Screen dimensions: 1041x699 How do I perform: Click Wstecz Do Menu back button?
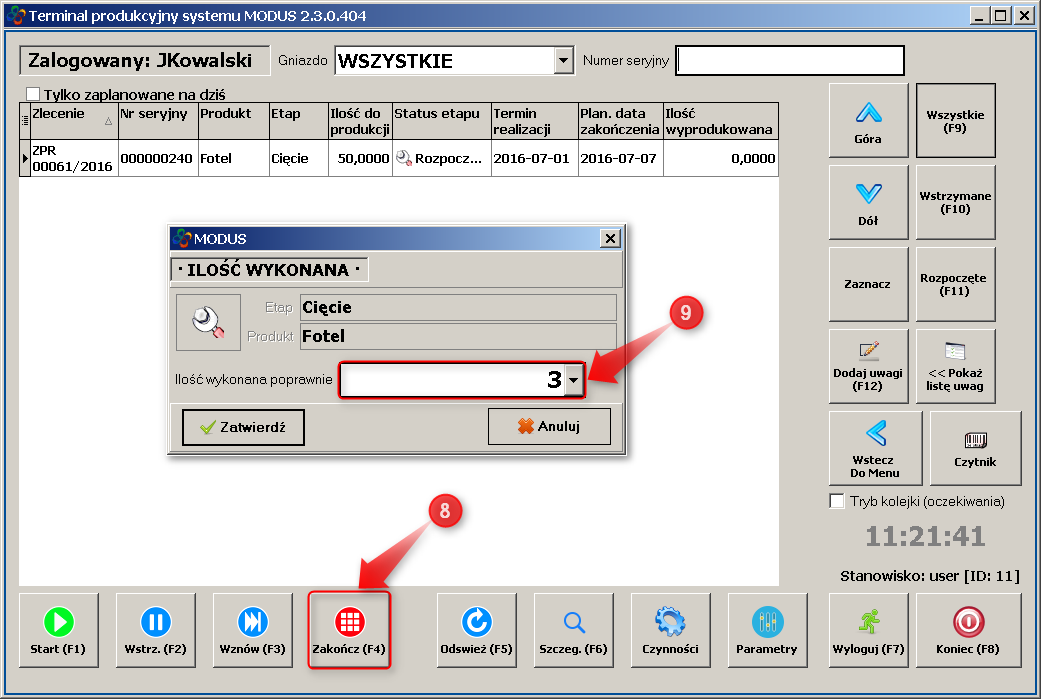pyautogui.click(x=876, y=448)
